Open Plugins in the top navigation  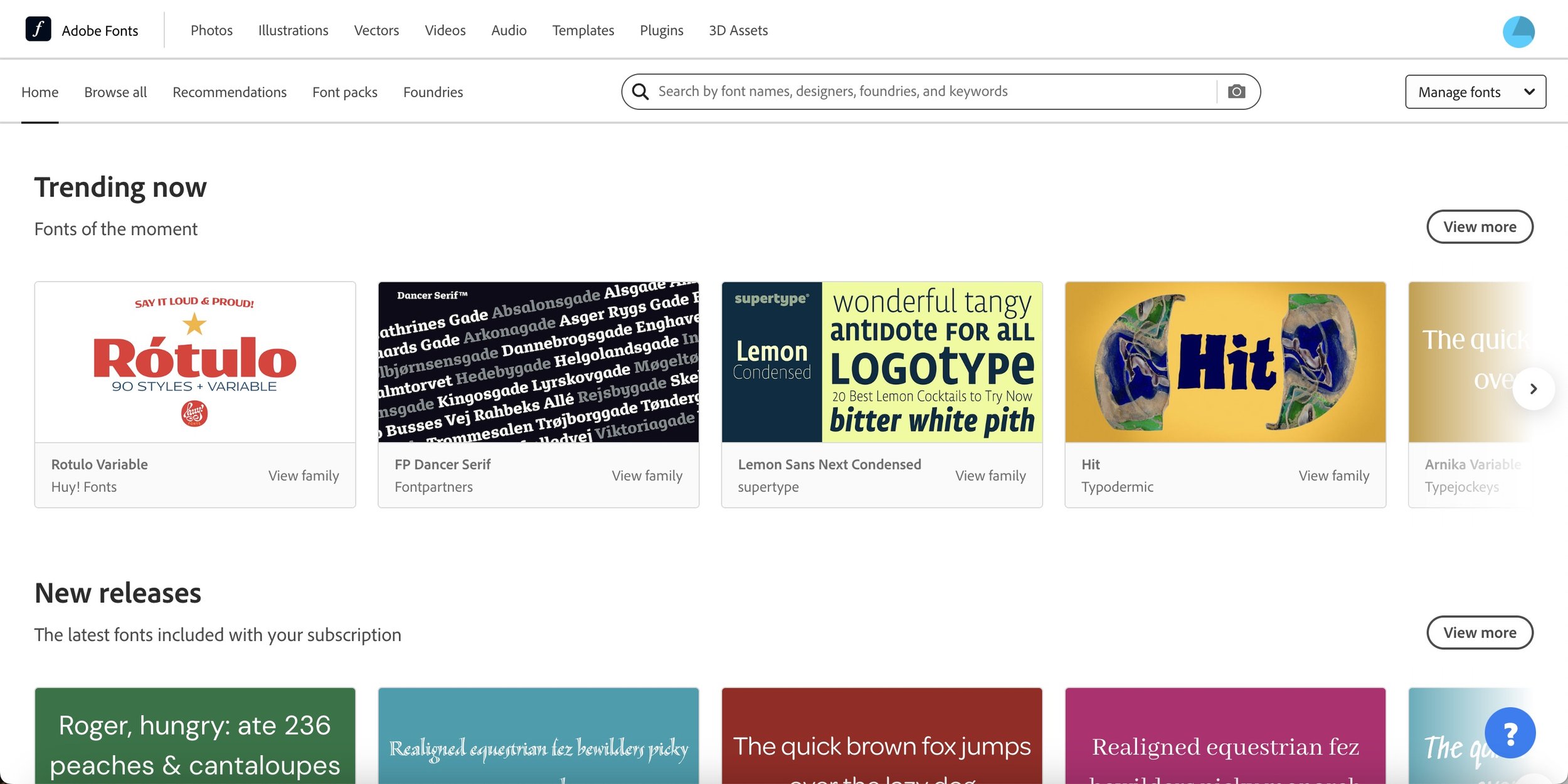pos(661,30)
